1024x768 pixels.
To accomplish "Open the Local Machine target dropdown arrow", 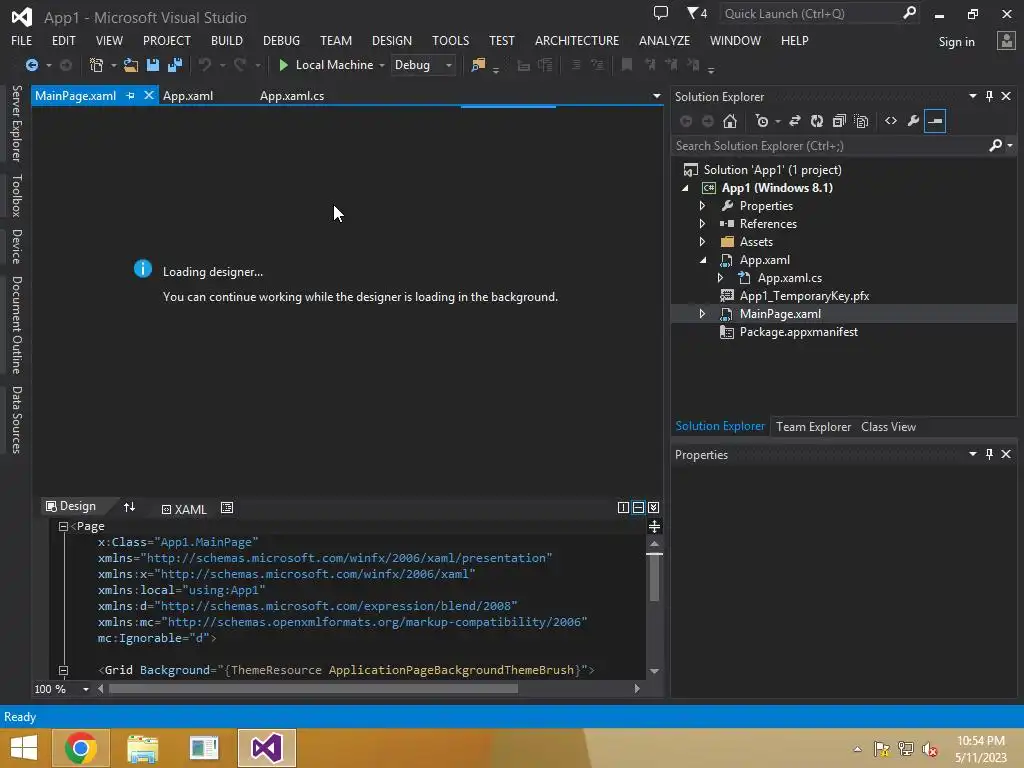I will (382, 65).
